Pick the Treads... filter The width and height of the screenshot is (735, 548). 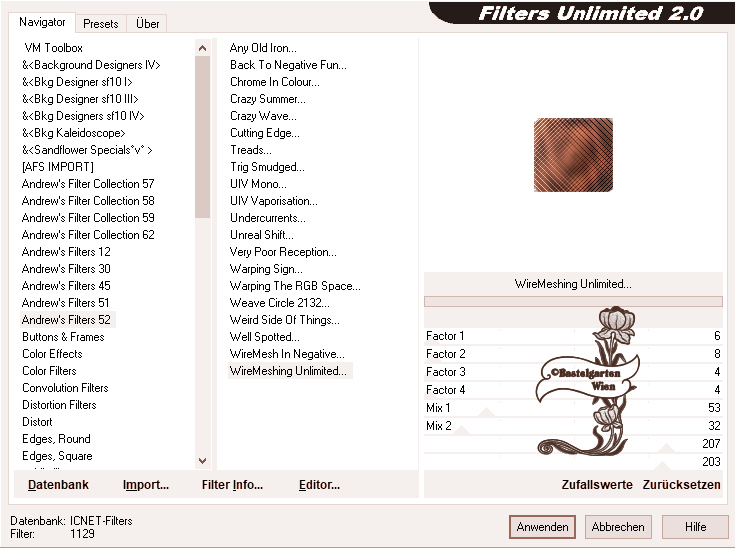(x=251, y=150)
